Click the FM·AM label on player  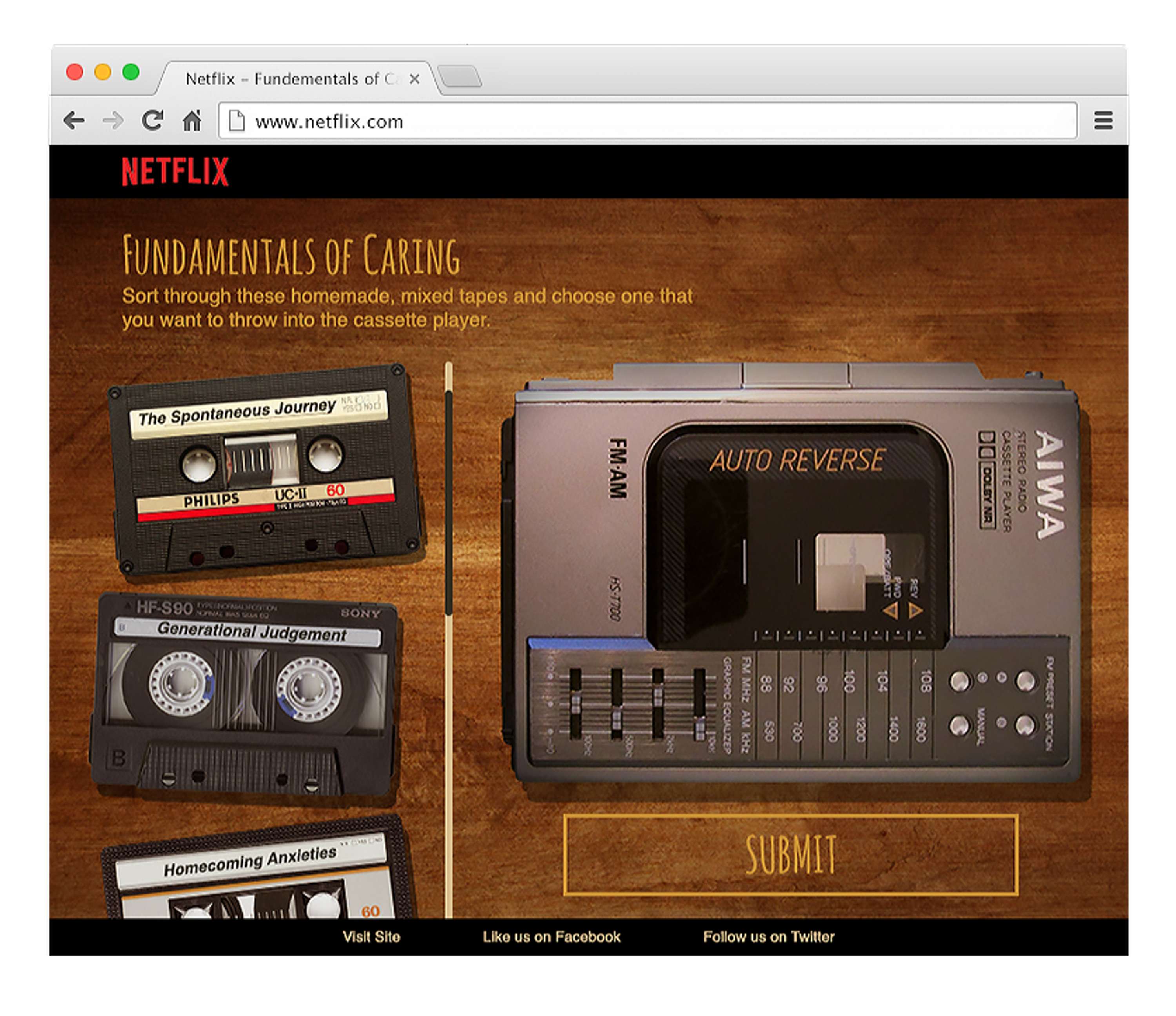[x=618, y=468]
